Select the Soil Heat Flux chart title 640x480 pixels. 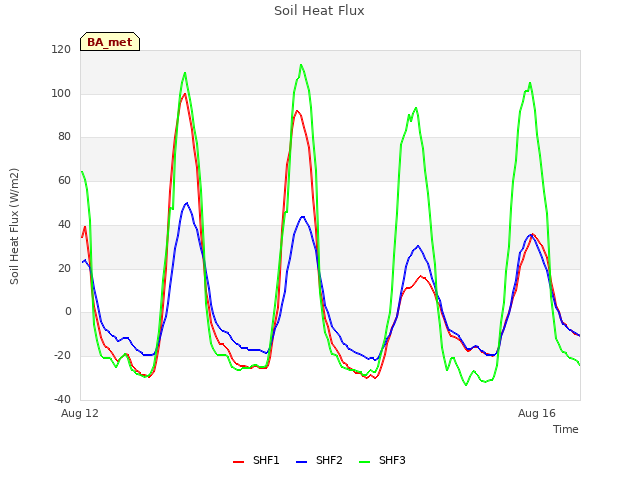319,11
